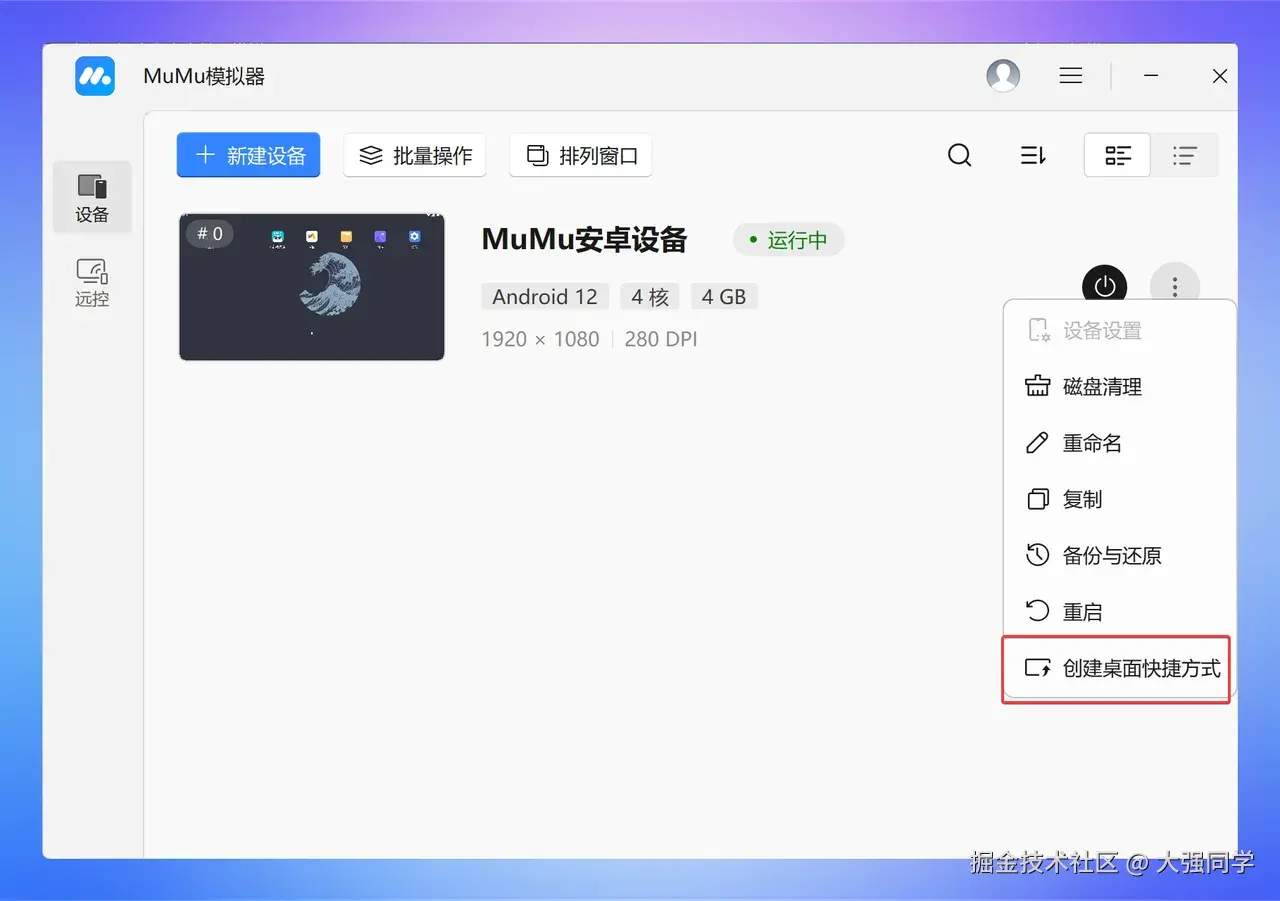Viewport: 1280px width, 901px height.
Task: Open the MuMu安卓设备 thumbnail preview
Action: tap(312, 287)
